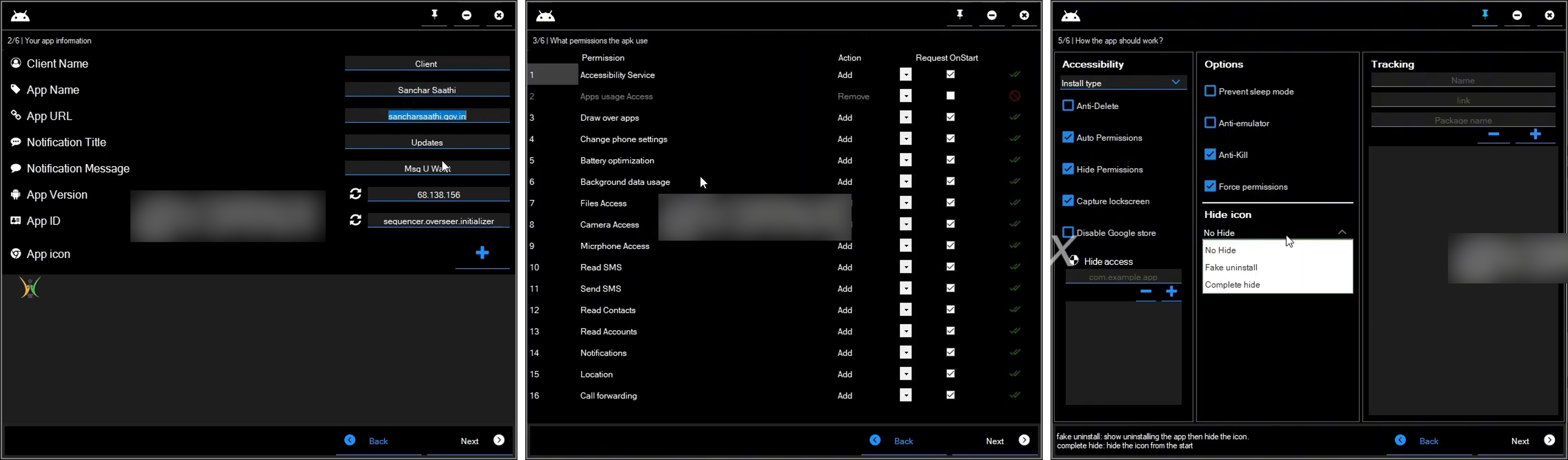Collapse the Hide icon dropdown arrow
The height and width of the screenshot is (460, 1568).
pos(1342,233)
